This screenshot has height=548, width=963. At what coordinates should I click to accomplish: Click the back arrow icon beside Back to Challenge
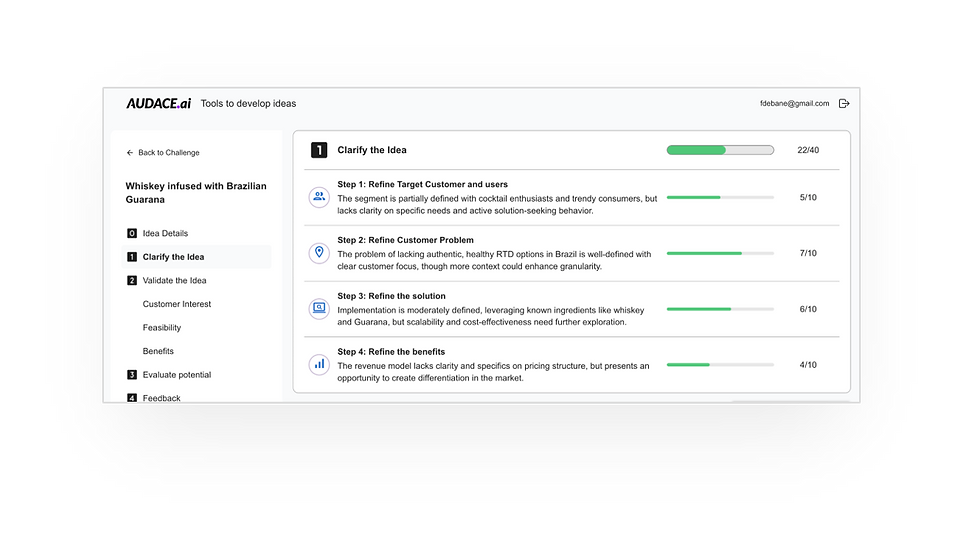(130, 152)
